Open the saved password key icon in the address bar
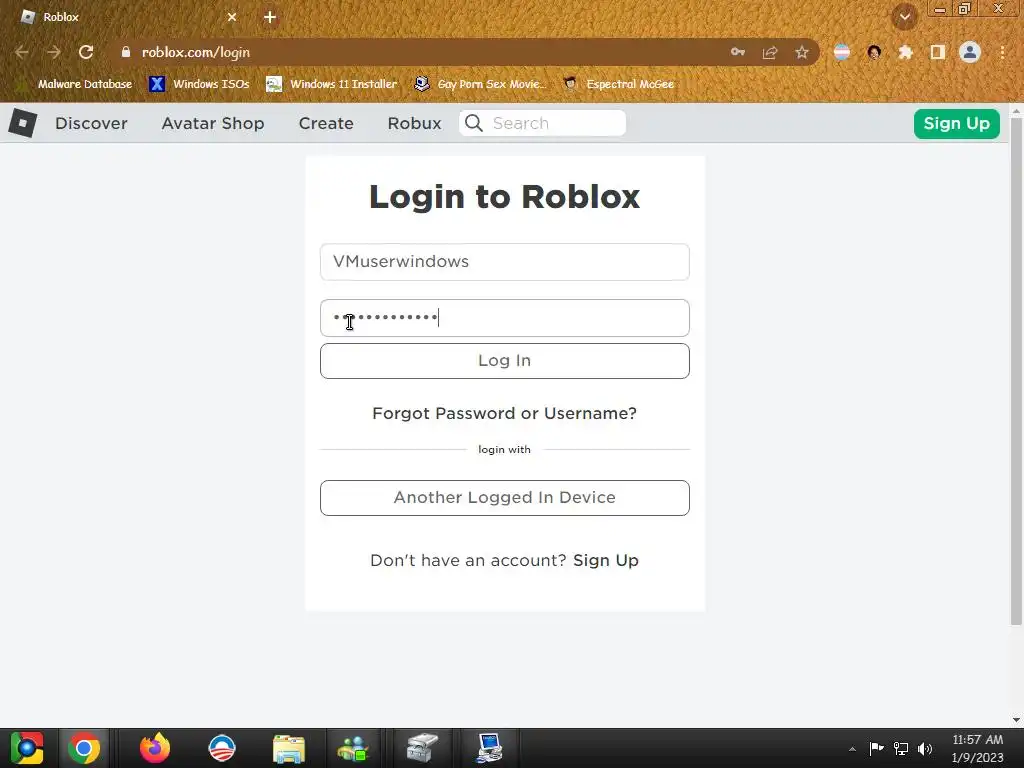 [x=738, y=52]
